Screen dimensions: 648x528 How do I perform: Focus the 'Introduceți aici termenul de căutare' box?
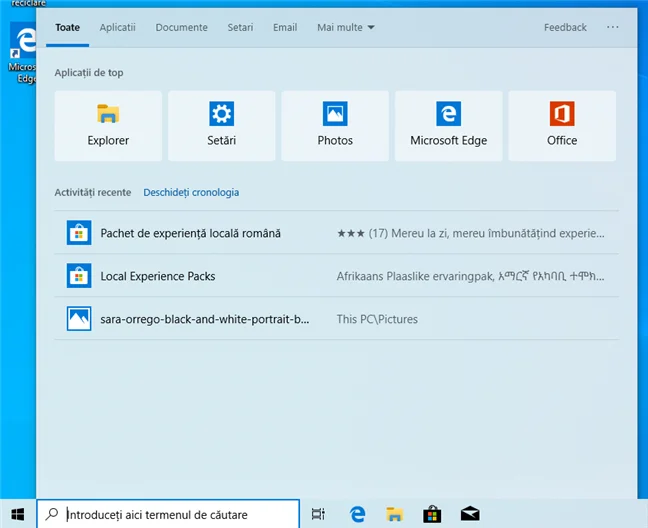[168, 514]
